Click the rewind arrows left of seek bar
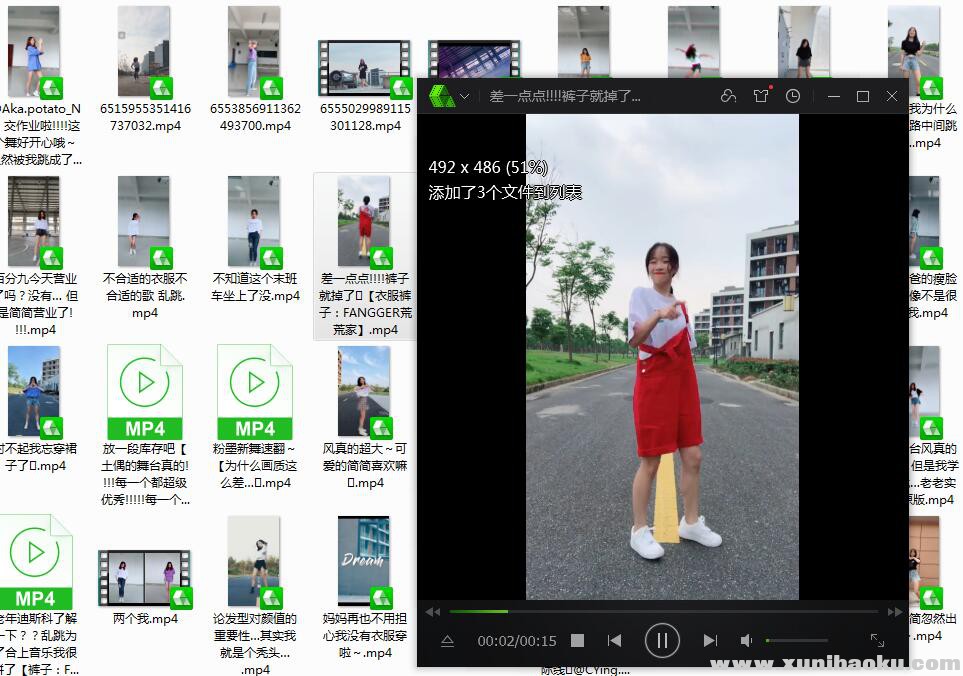 pos(432,611)
